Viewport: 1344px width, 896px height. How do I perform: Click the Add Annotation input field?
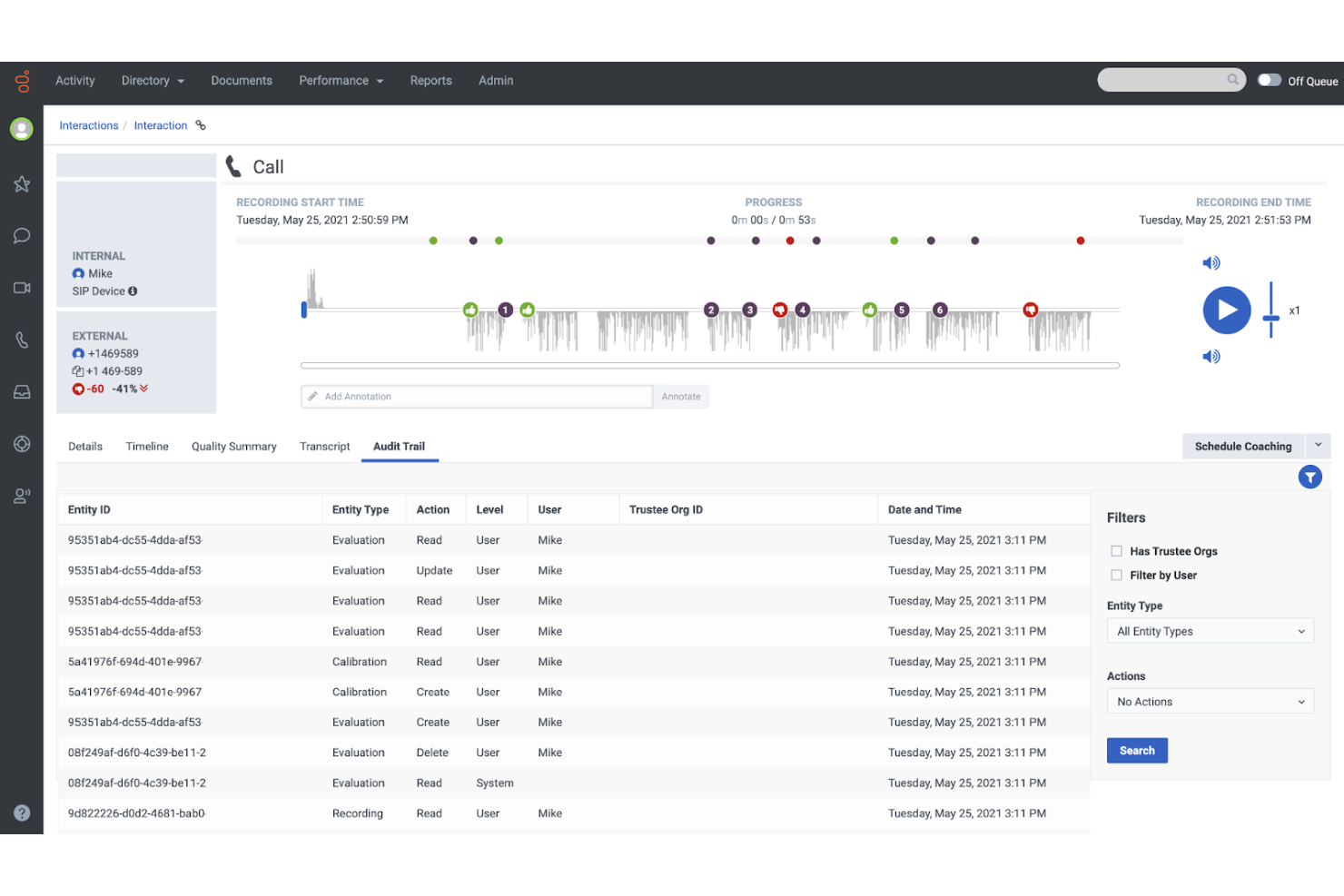click(476, 397)
